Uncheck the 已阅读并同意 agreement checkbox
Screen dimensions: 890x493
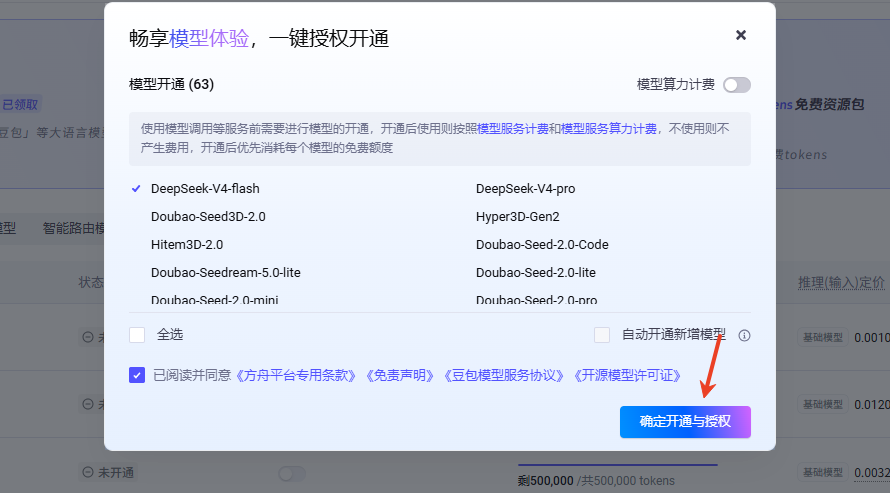(x=137, y=375)
